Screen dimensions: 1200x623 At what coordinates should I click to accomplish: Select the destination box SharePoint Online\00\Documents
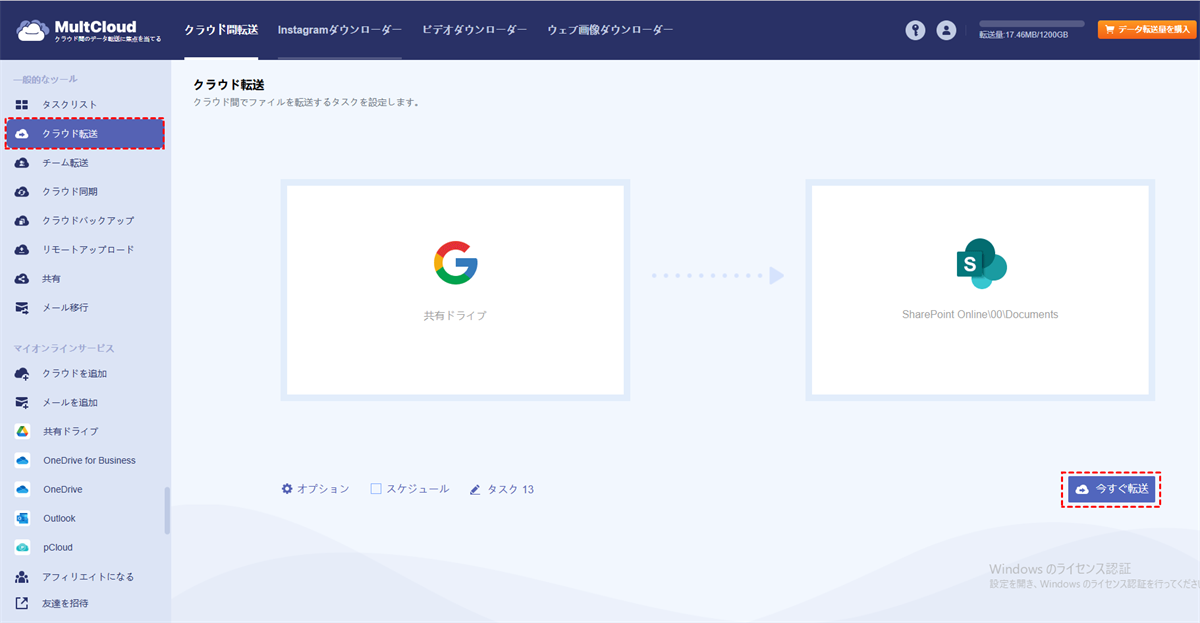980,291
